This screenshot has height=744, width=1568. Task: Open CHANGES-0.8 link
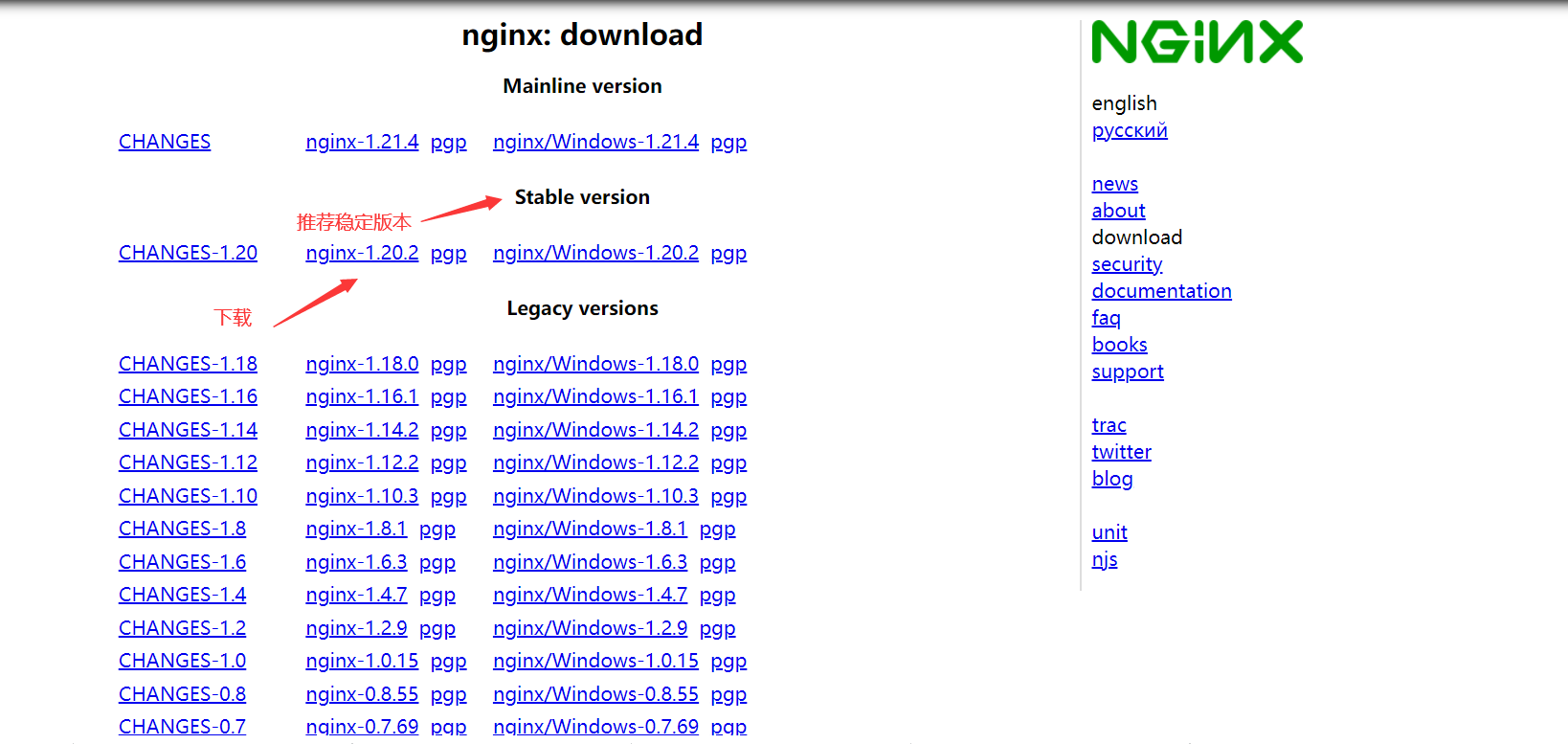click(182, 694)
